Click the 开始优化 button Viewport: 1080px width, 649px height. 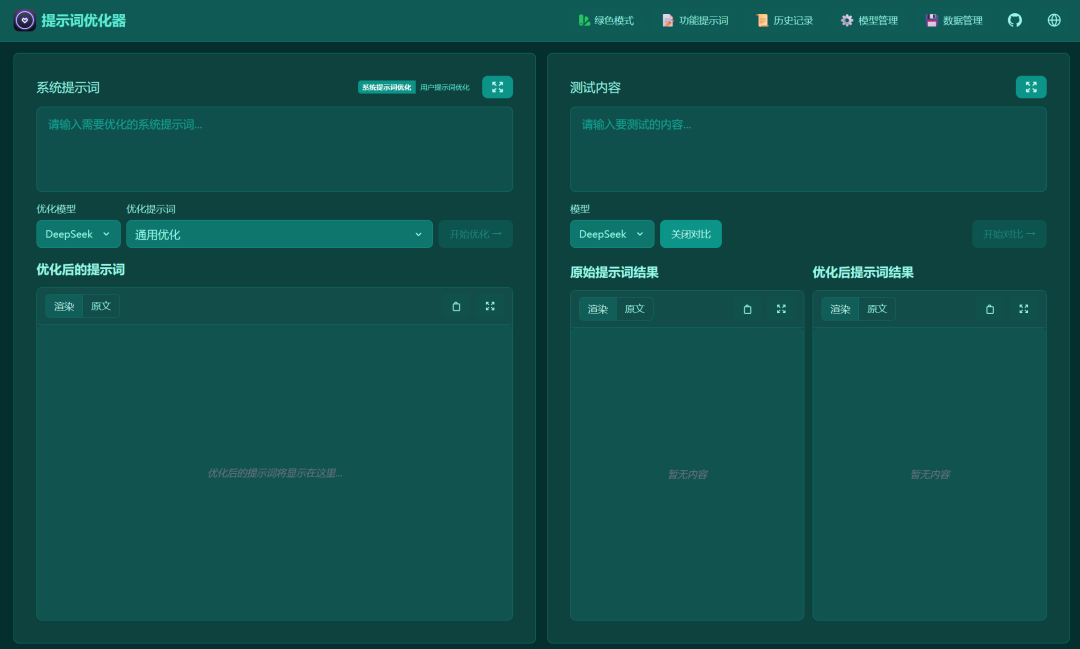[x=475, y=234]
